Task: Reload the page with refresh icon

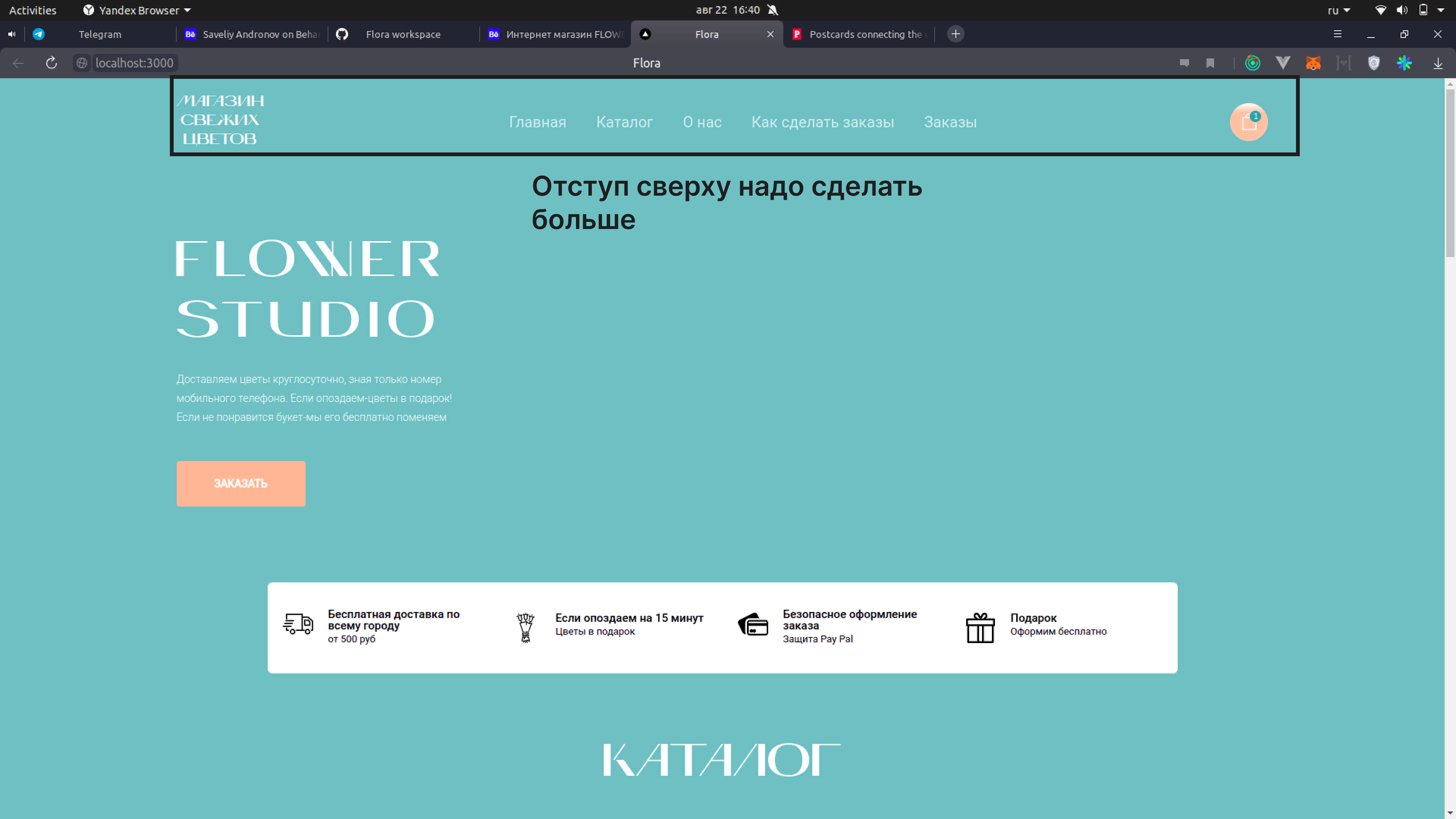Action: point(52,63)
